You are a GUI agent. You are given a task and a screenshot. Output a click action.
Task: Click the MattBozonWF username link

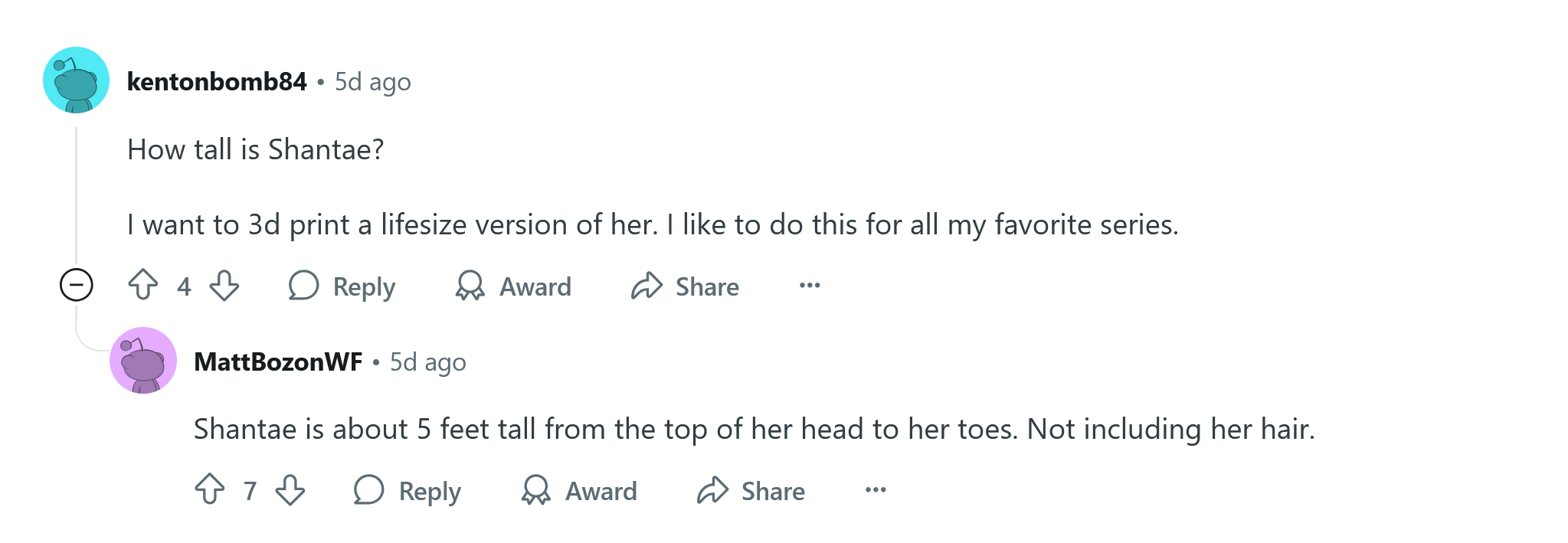tap(278, 361)
